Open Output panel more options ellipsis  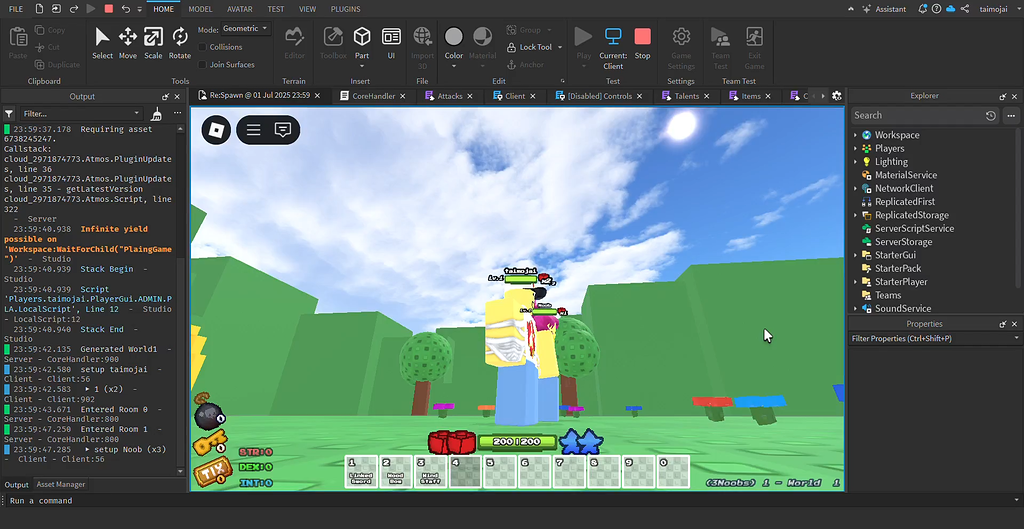click(177, 114)
